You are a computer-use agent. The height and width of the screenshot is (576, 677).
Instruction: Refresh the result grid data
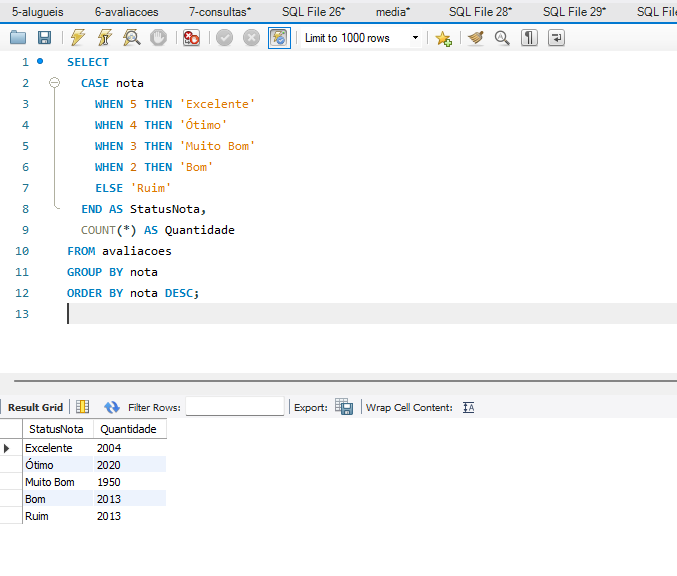(112, 407)
